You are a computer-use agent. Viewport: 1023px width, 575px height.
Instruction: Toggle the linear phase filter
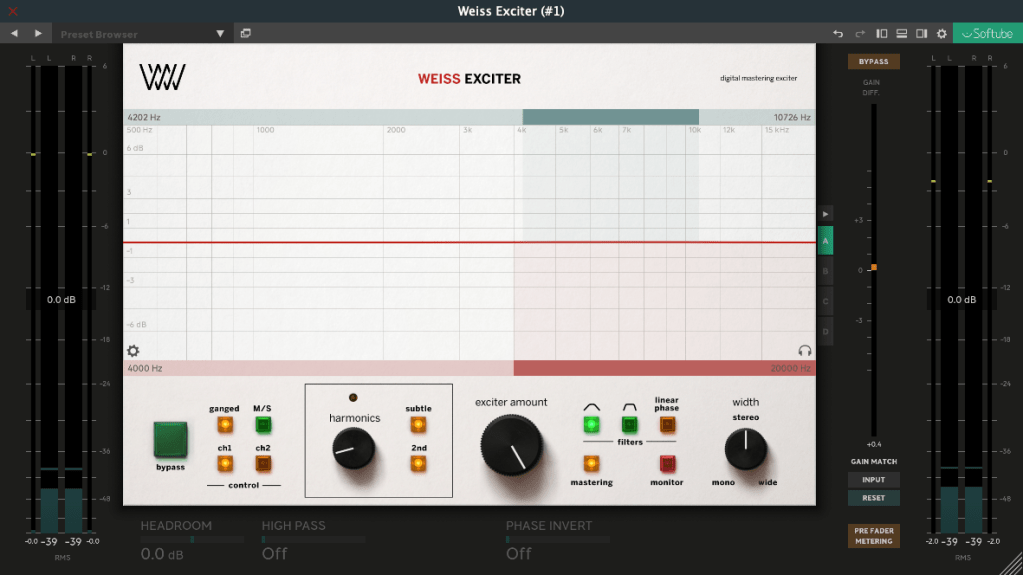pos(667,425)
